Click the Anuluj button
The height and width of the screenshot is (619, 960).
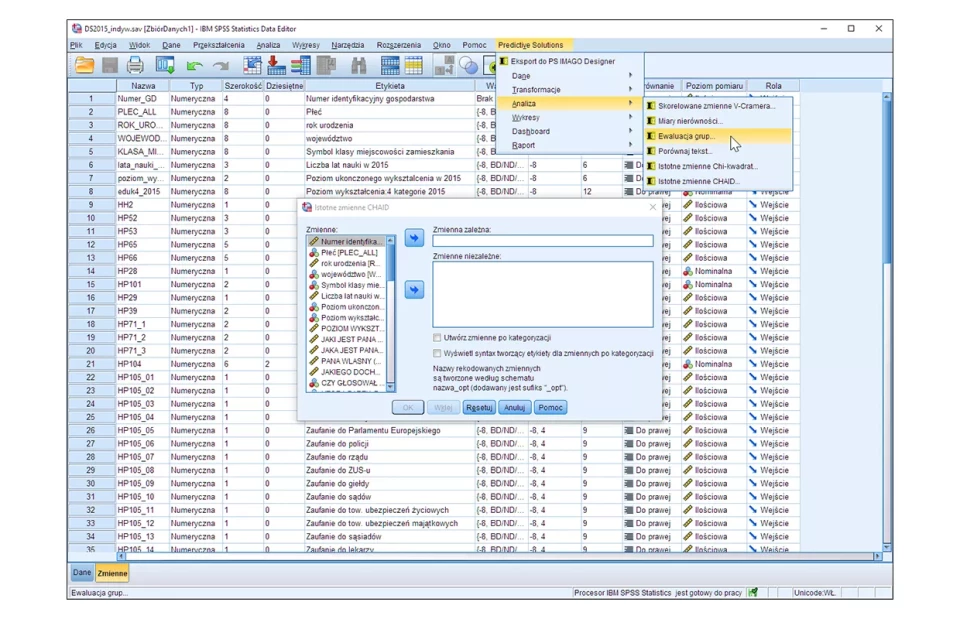(x=514, y=408)
